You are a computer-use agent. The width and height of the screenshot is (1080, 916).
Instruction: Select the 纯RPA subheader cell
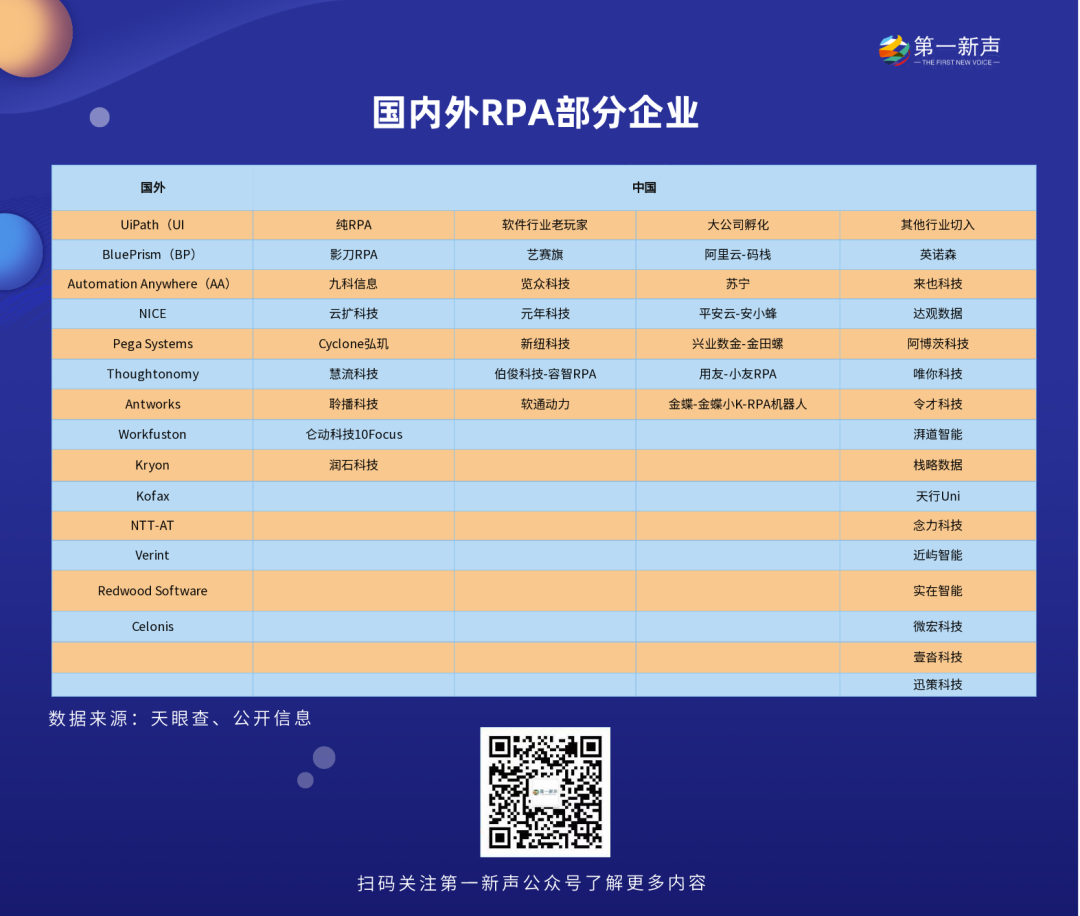(353, 225)
